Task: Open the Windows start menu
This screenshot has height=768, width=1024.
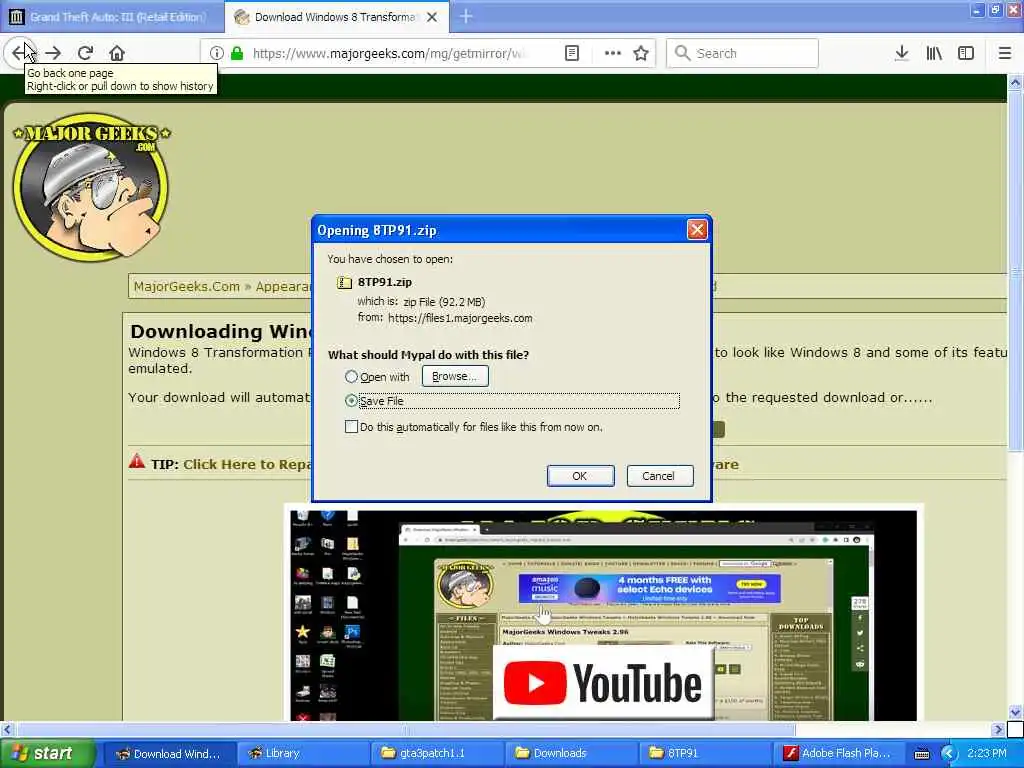Action: pyautogui.click(x=46, y=753)
